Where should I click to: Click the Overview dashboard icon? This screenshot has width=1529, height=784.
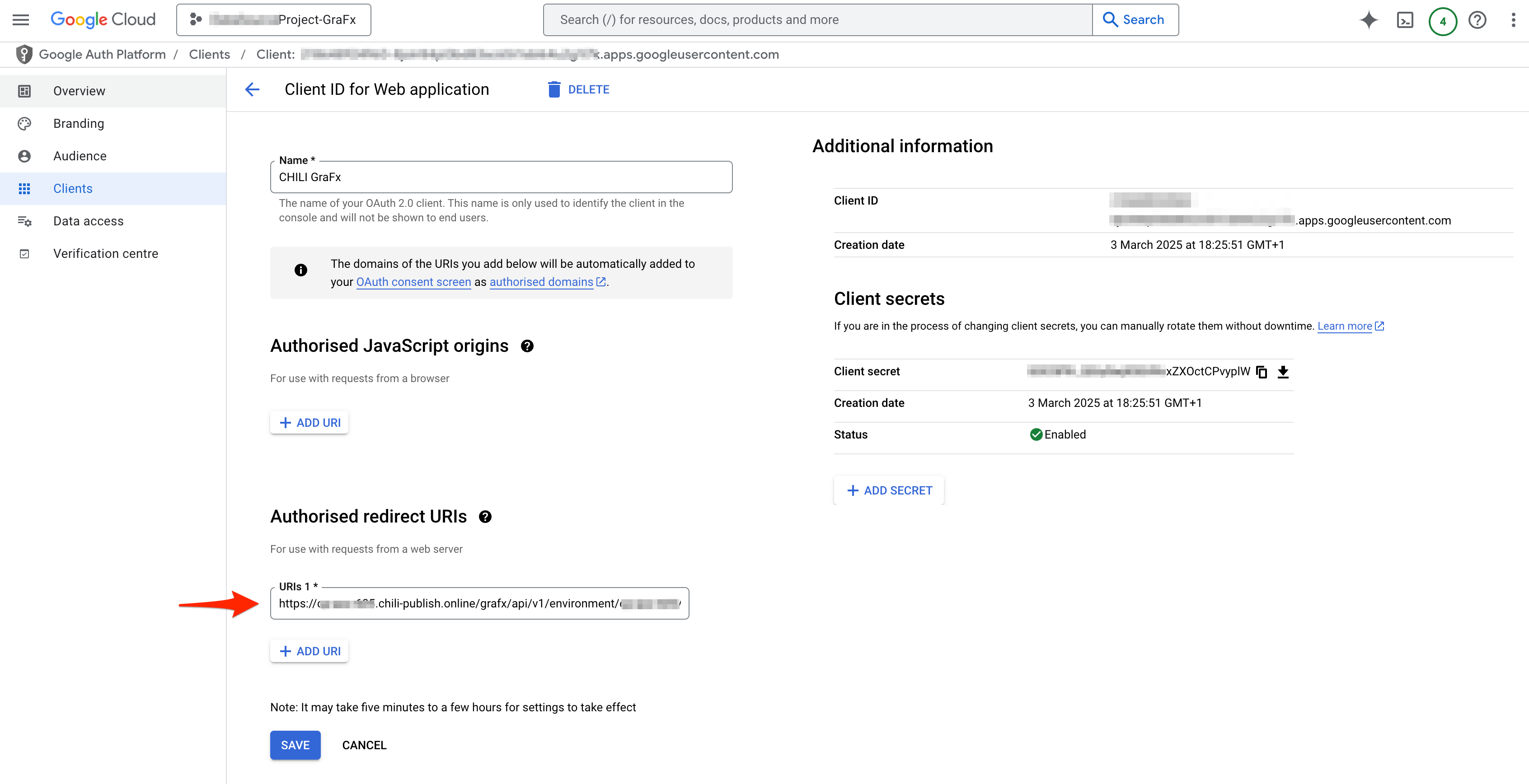pos(24,91)
